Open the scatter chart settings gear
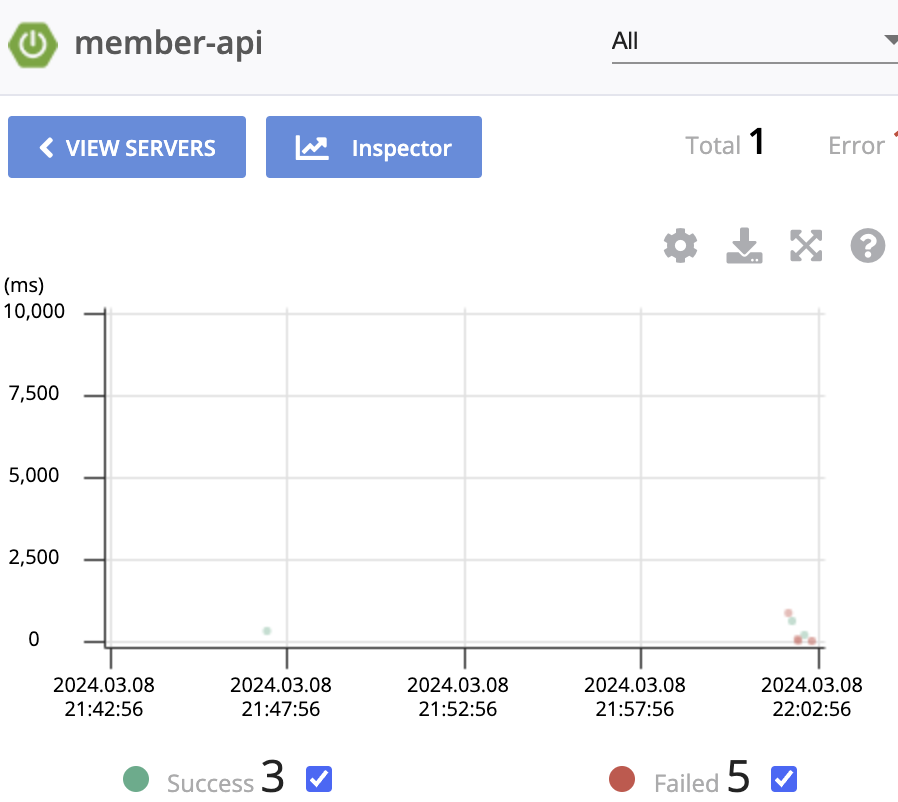The image size is (898, 802). point(680,246)
